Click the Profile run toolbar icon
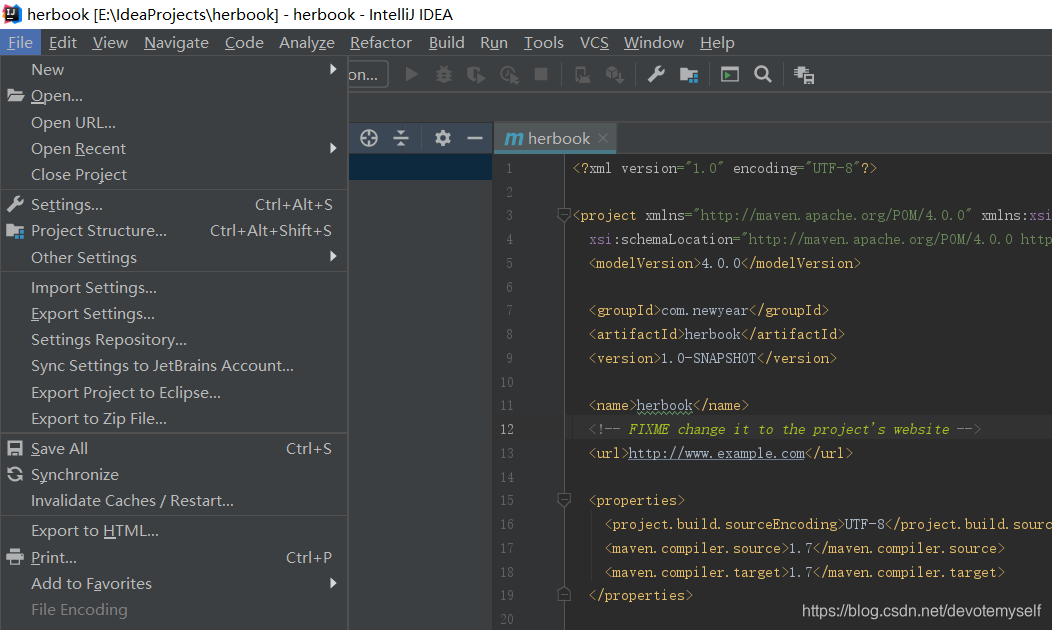The image size is (1052, 630). pyautogui.click(x=509, y=74)
